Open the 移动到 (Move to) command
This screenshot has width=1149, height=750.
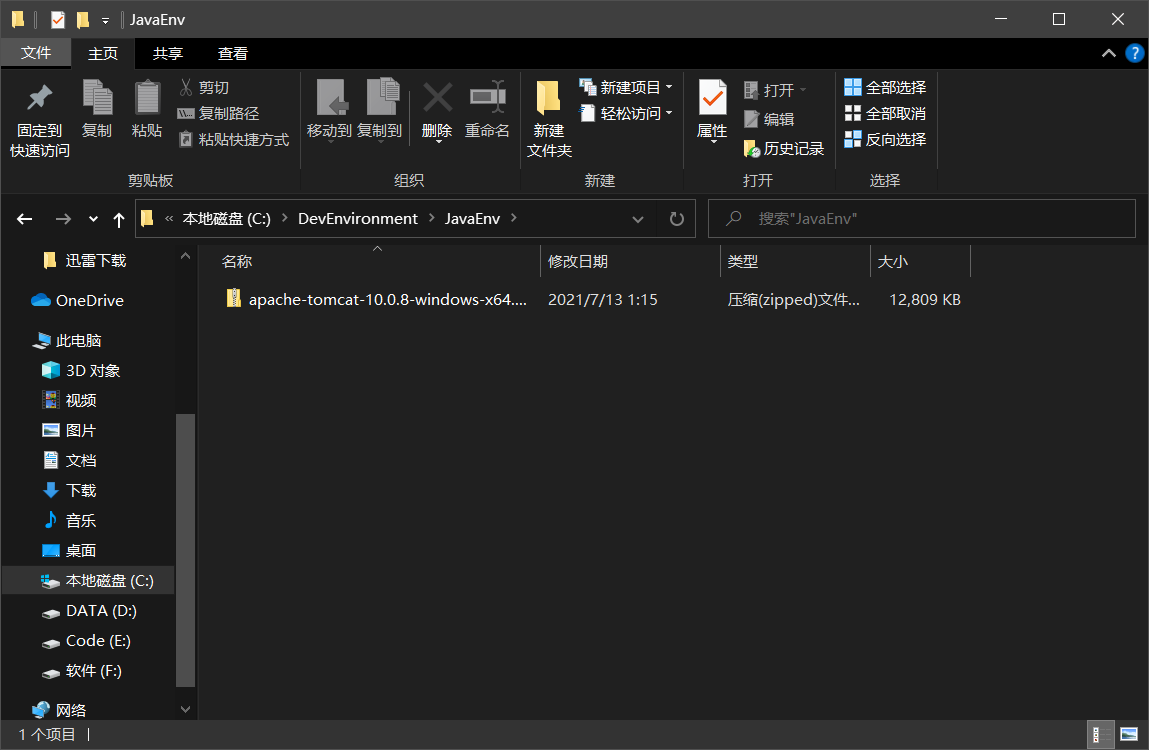pyautogui.click(x=329, y=110)
